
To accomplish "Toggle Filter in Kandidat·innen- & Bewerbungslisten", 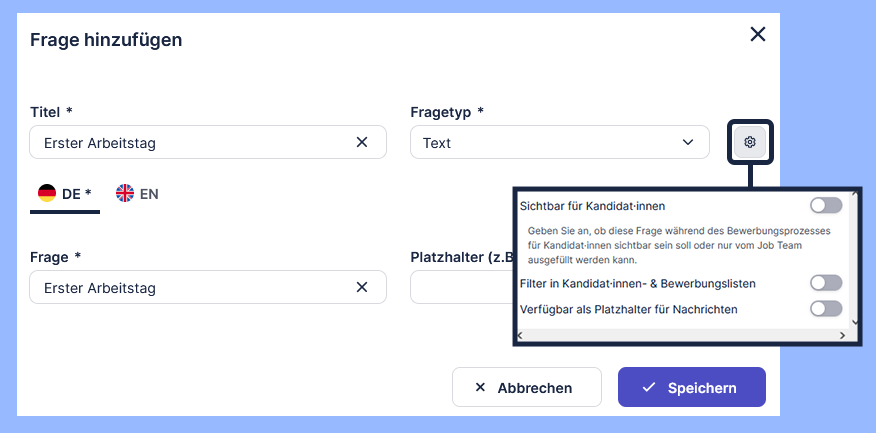I will [826, 283].
